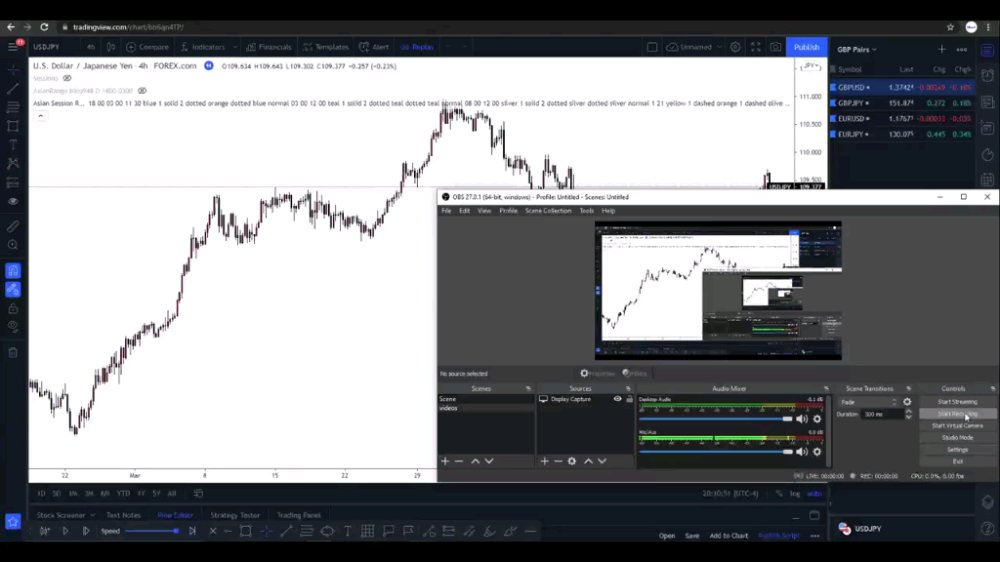1000x562 pixels.
Task: Toggle AsianRange indicator visibility eye
Action: coord(142,91)
